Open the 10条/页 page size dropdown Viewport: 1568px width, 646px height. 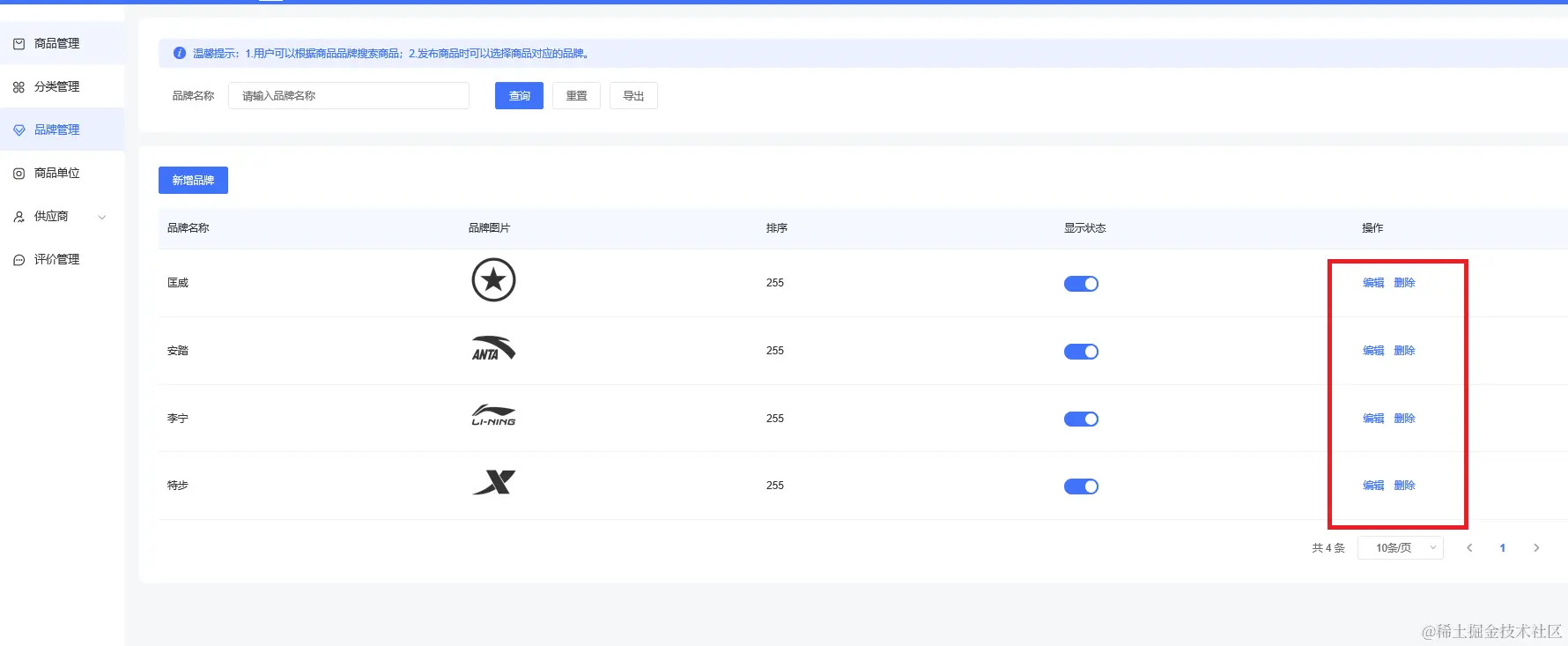pyautogui.click(x=1401, y=548)
